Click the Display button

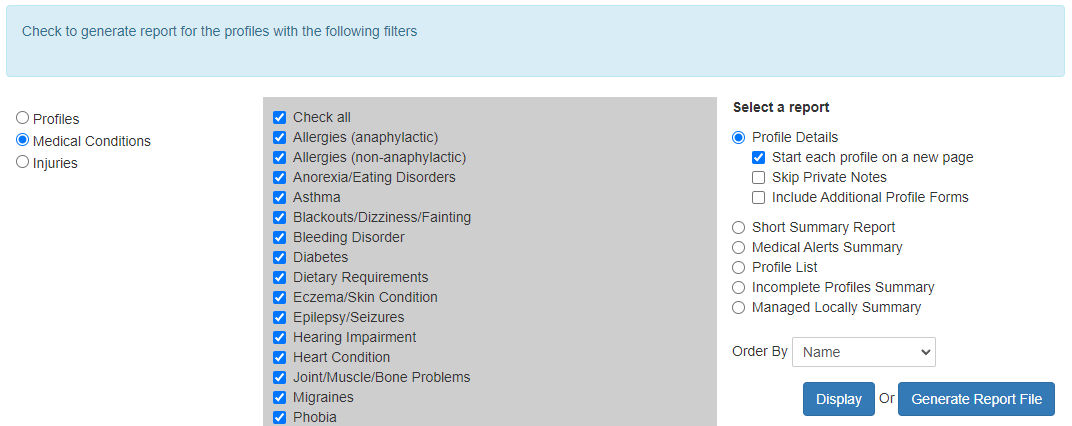[x=838, y=399]
